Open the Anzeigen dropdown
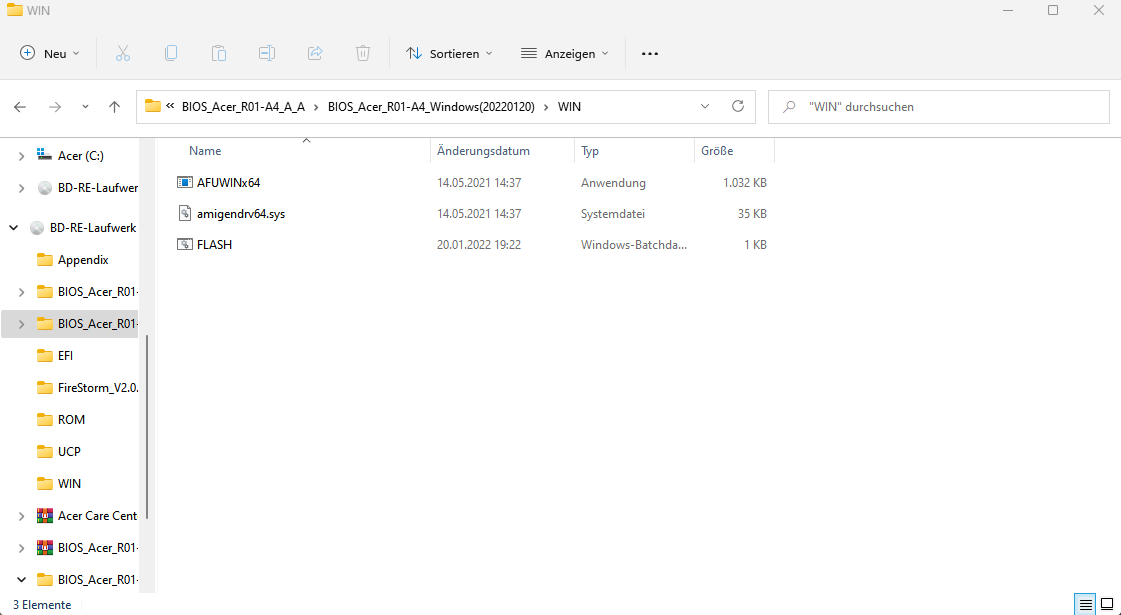 pos(564,54)
